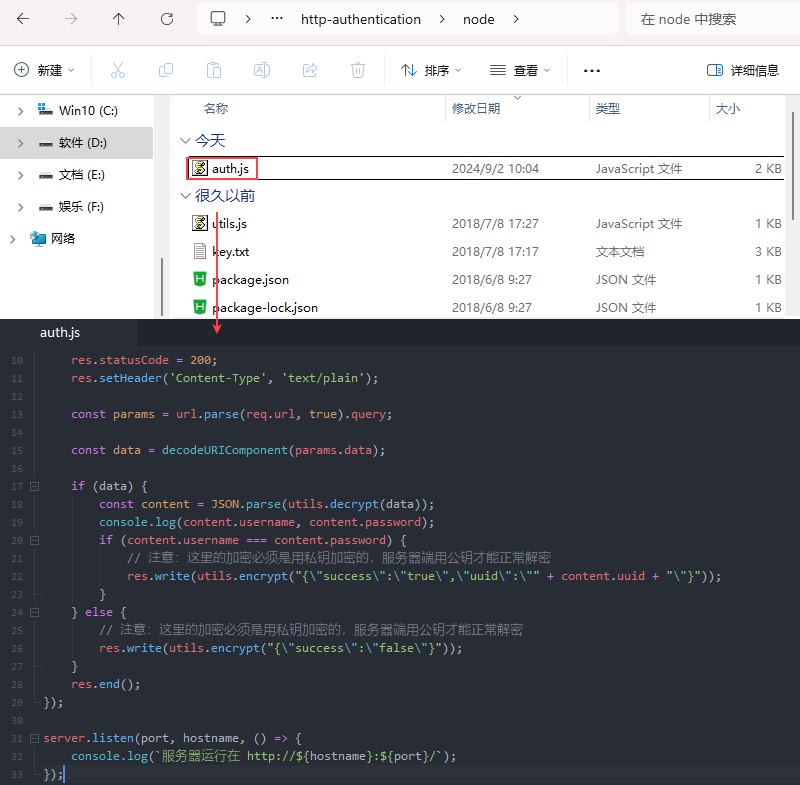Select 娱乐 (F:) in navigation pane
The width and height of the screenshot is (800, 785).
[x=77, y=207]
